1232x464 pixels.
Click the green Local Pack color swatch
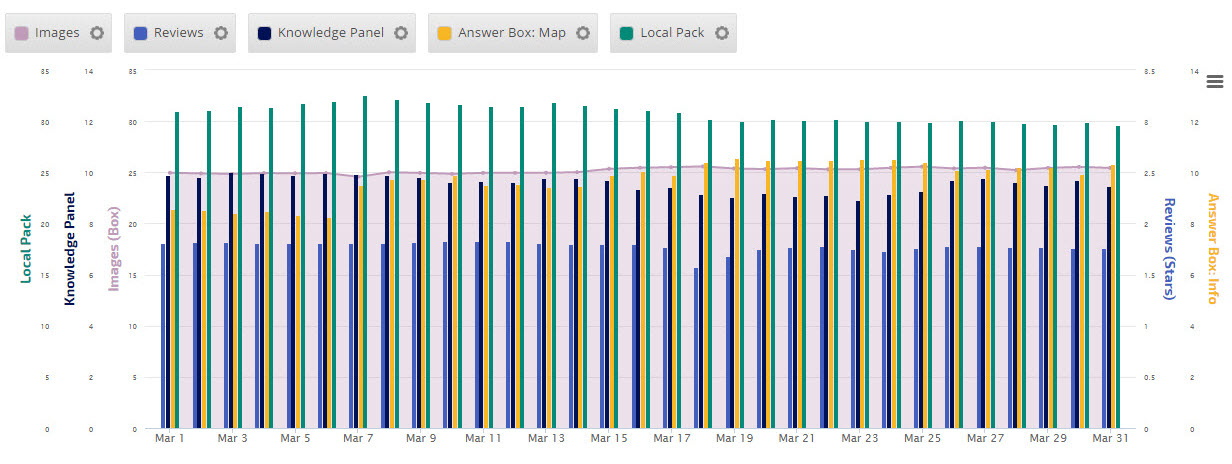coord(626,33)
